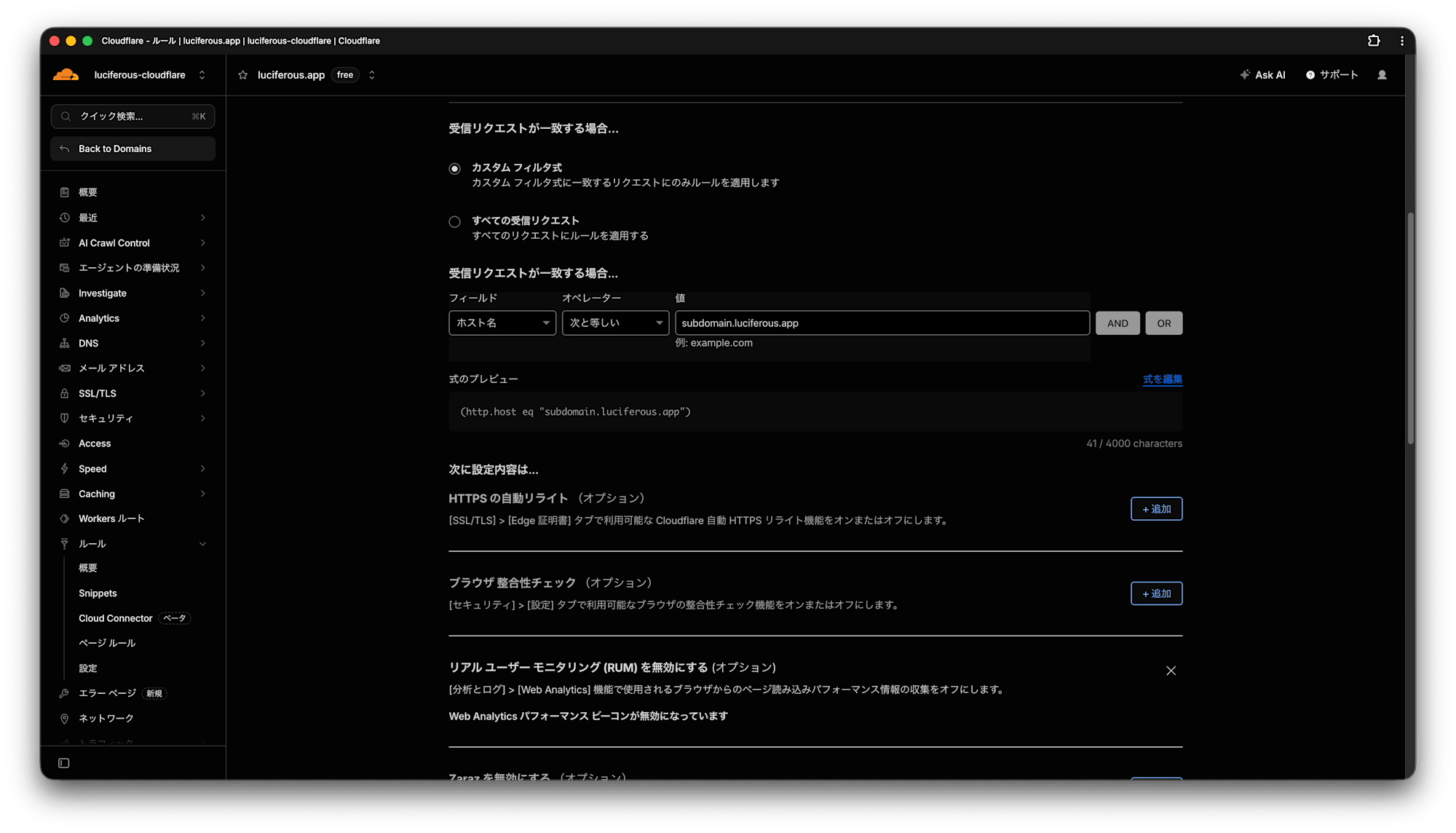The width and height of the screenshot is (1456, 833).
Task: Click the 値 input field with subdomain.luciferous.app
Action: click(x=882, y=323)
